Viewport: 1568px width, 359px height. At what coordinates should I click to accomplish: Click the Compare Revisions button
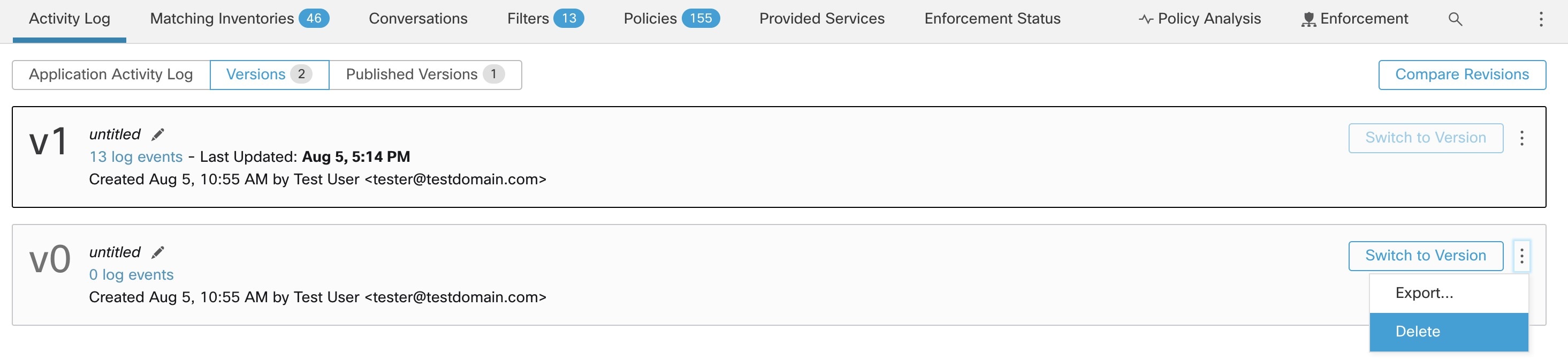click(1462, 74)
